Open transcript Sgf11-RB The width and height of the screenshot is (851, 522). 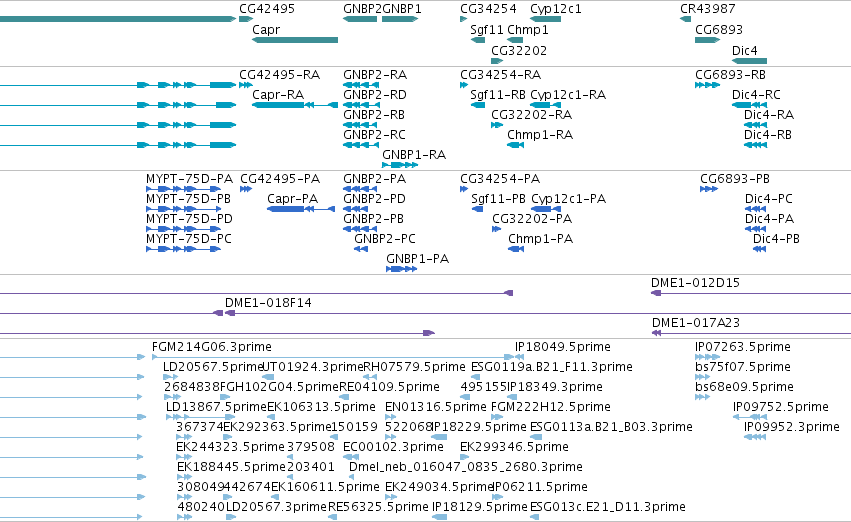click(x=498, y=95)
